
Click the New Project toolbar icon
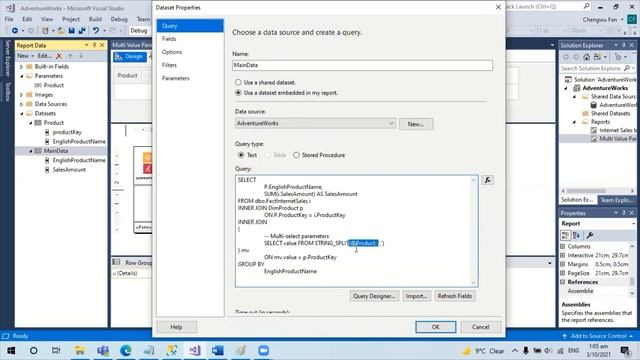[45, 31]
